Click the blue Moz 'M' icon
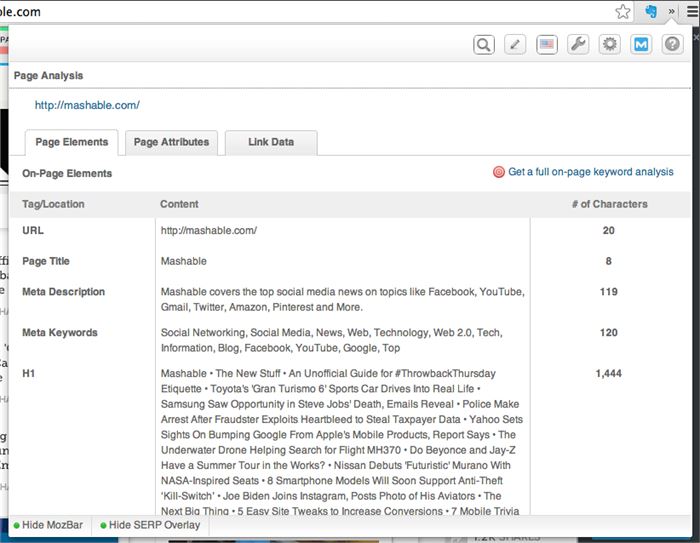Image resolution: width=700 pixels, height=543 pixels. [x=641, y=44]
